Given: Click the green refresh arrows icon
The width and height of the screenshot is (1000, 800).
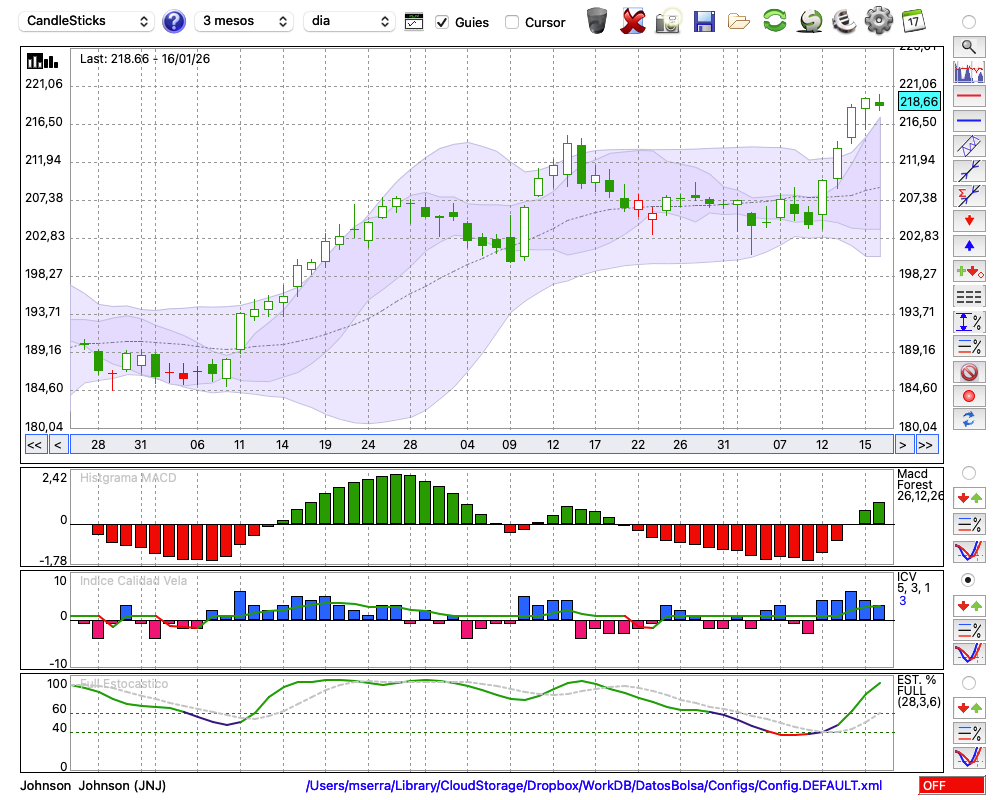Looking at the screenshot, I should point(774,21).
